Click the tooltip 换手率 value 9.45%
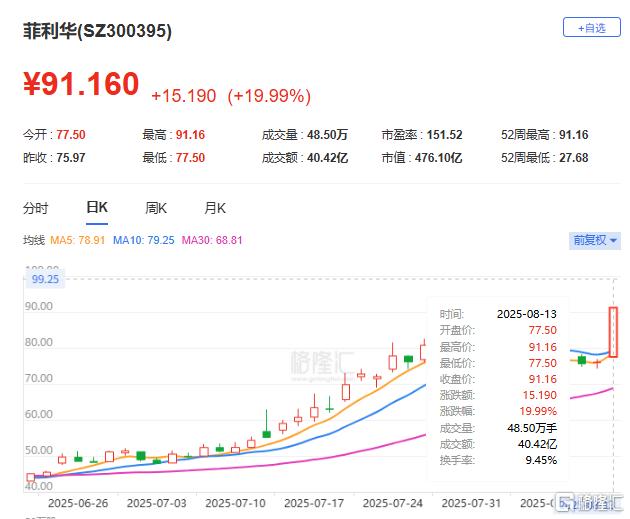 pos(541,460)
